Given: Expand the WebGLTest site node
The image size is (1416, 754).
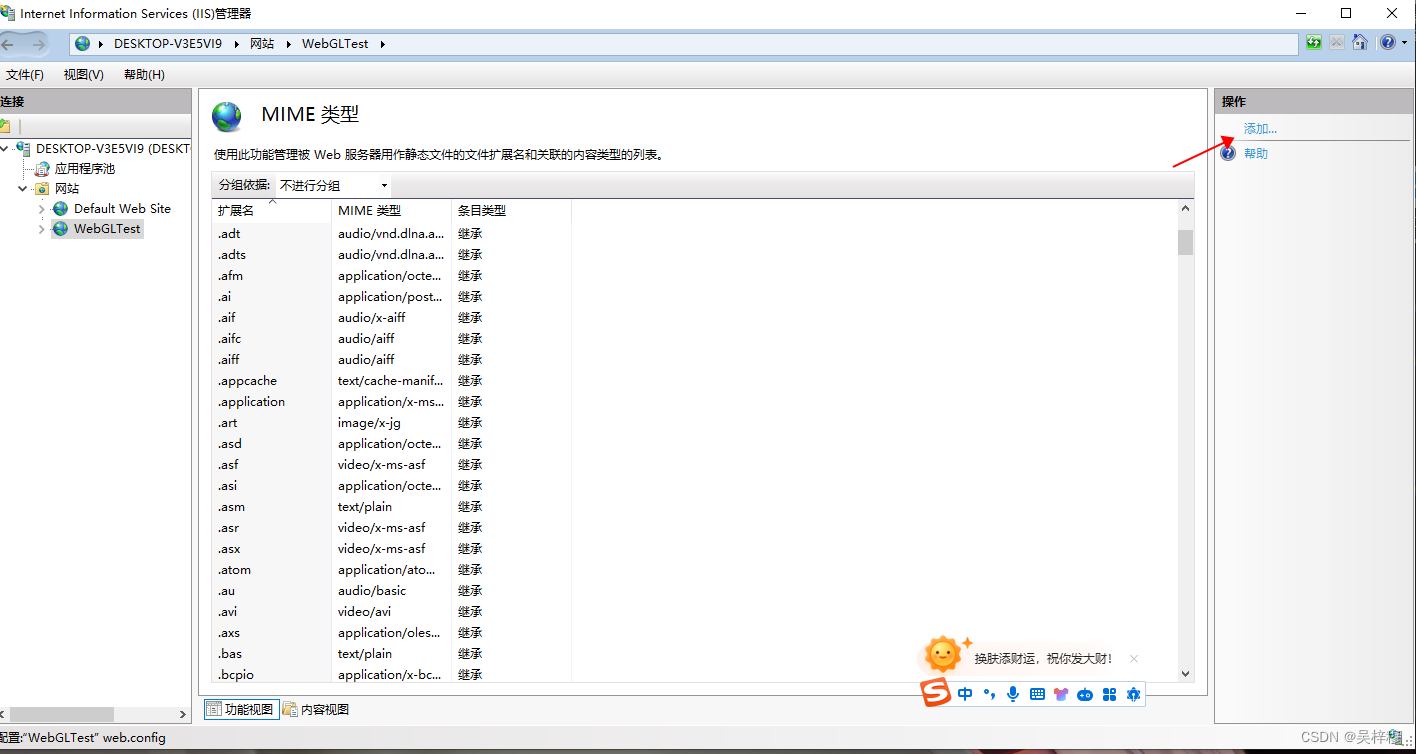Looking at the screenshot, I should 41,229.
